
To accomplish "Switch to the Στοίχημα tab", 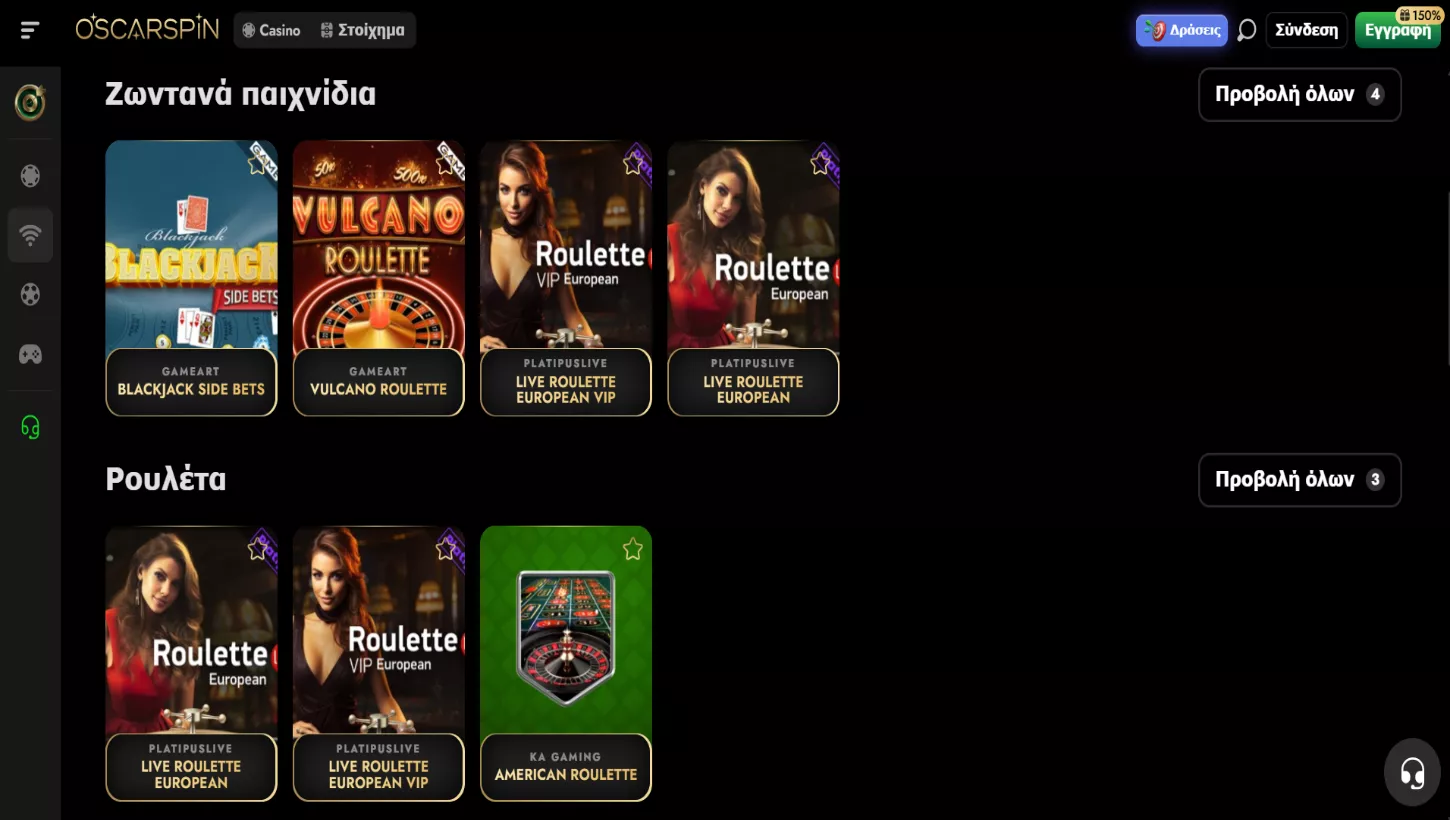I will coord(362,30).
